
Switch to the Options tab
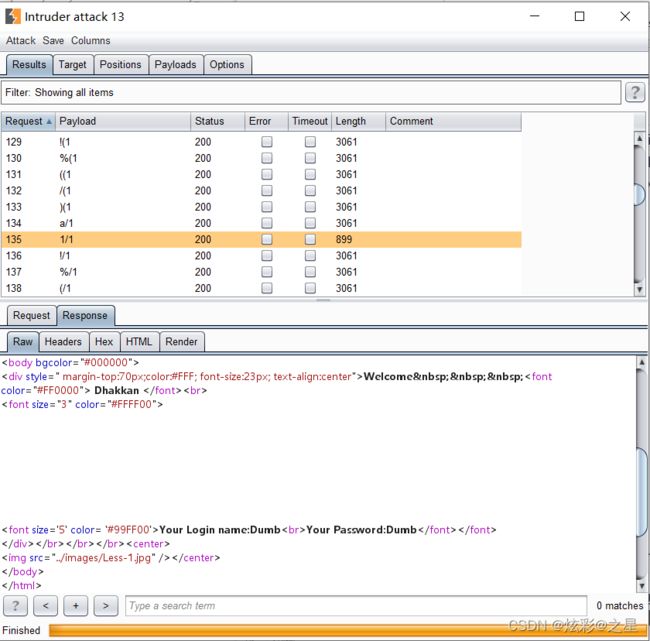227,65
